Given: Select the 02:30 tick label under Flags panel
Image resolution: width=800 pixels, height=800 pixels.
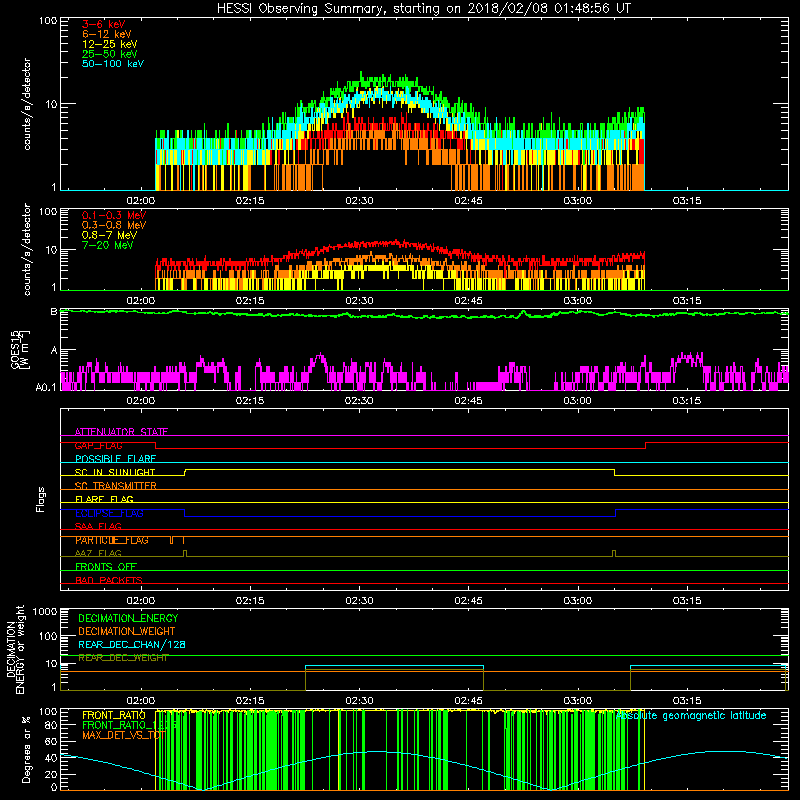Looking at the screenshot, I should [359, 601].
